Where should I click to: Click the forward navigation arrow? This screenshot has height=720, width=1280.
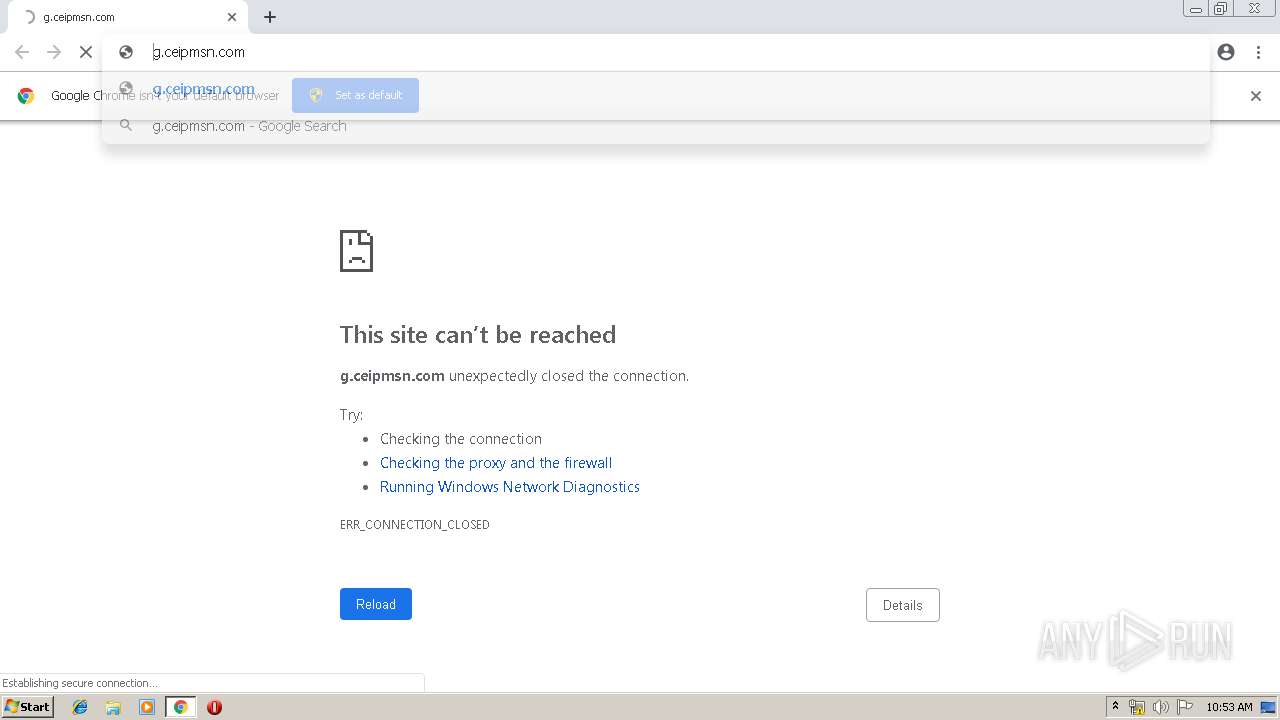pos(54,52)
